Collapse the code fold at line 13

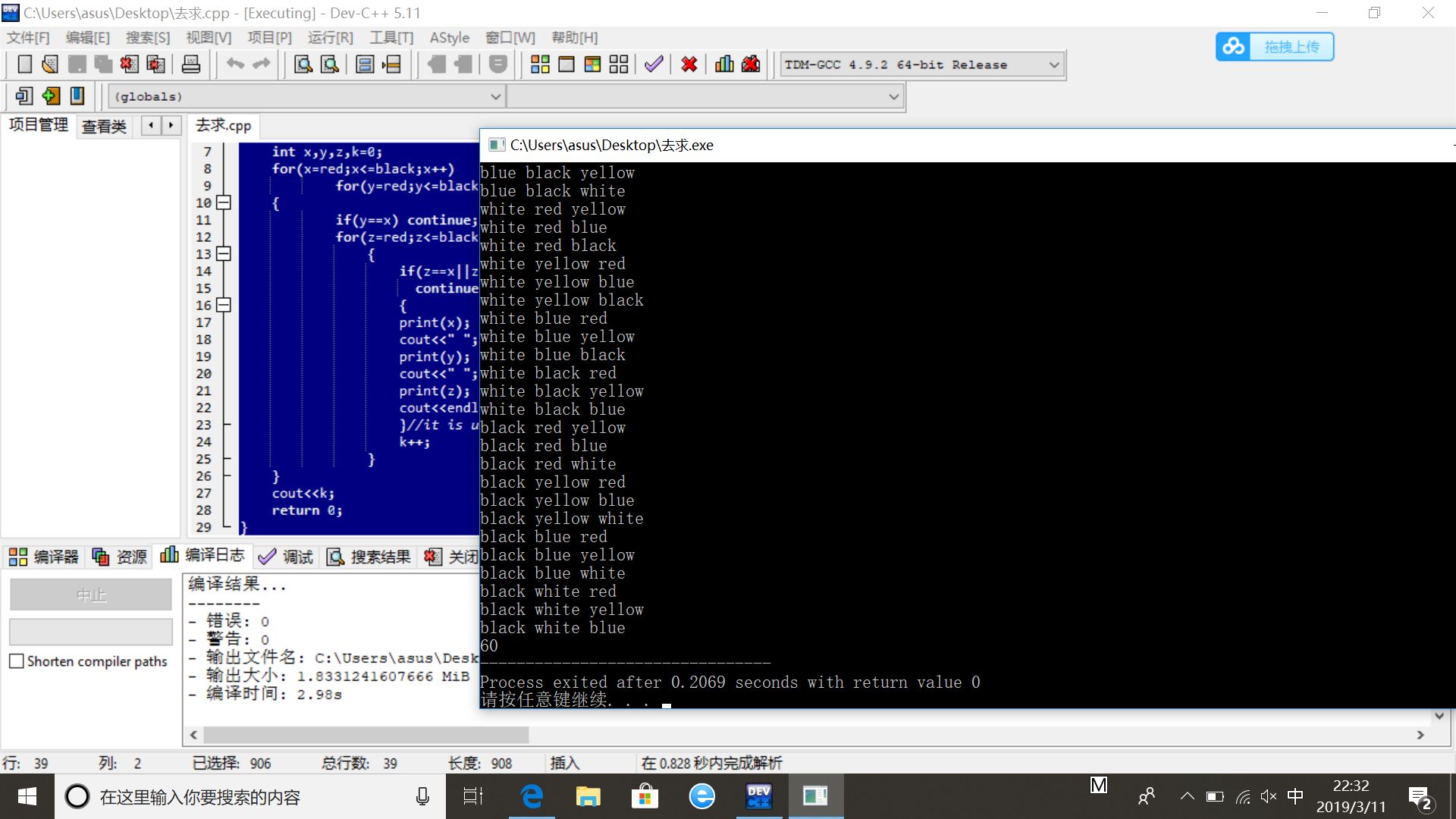224,254
